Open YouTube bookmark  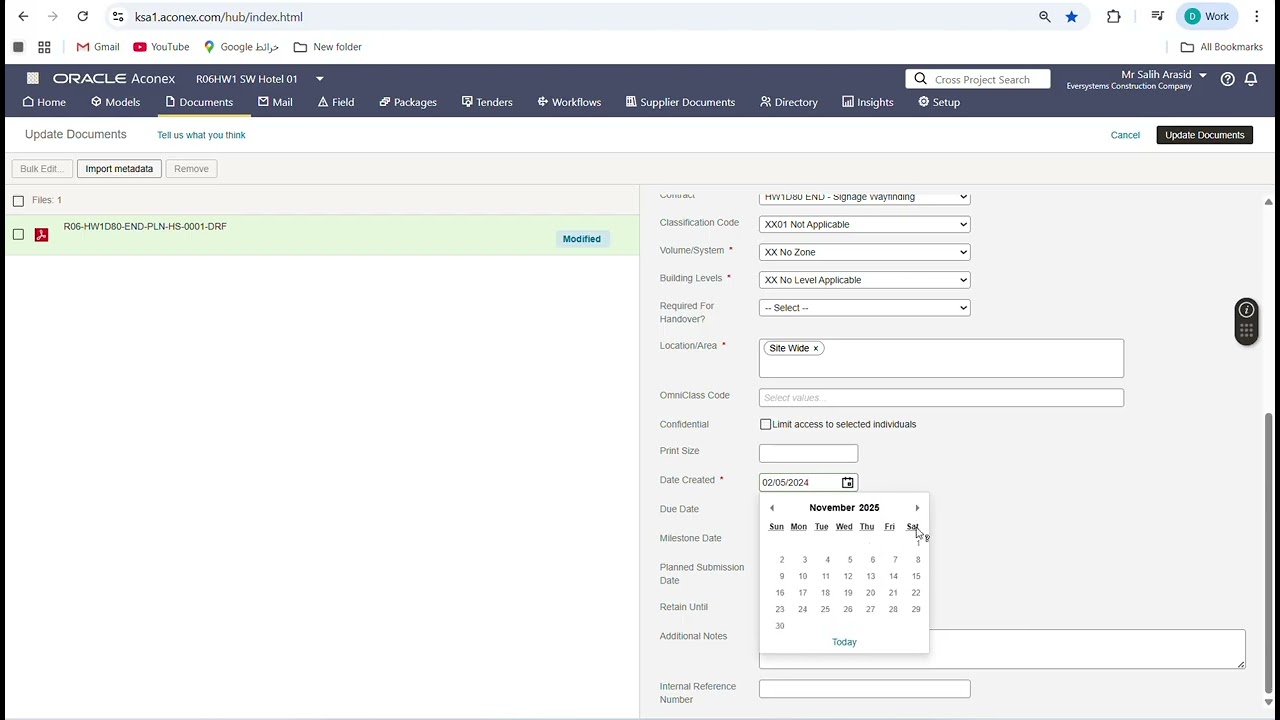coord(161,47)
